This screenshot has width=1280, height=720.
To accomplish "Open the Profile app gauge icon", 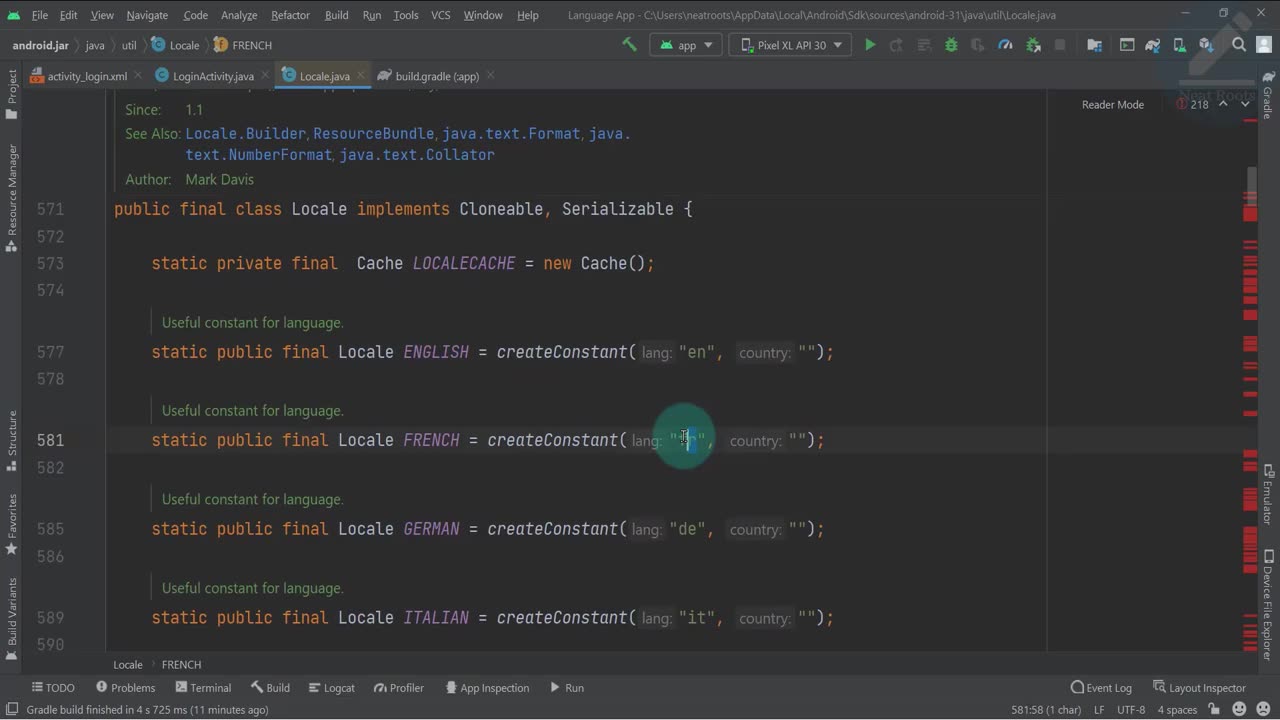I will tap(1005, 45).
